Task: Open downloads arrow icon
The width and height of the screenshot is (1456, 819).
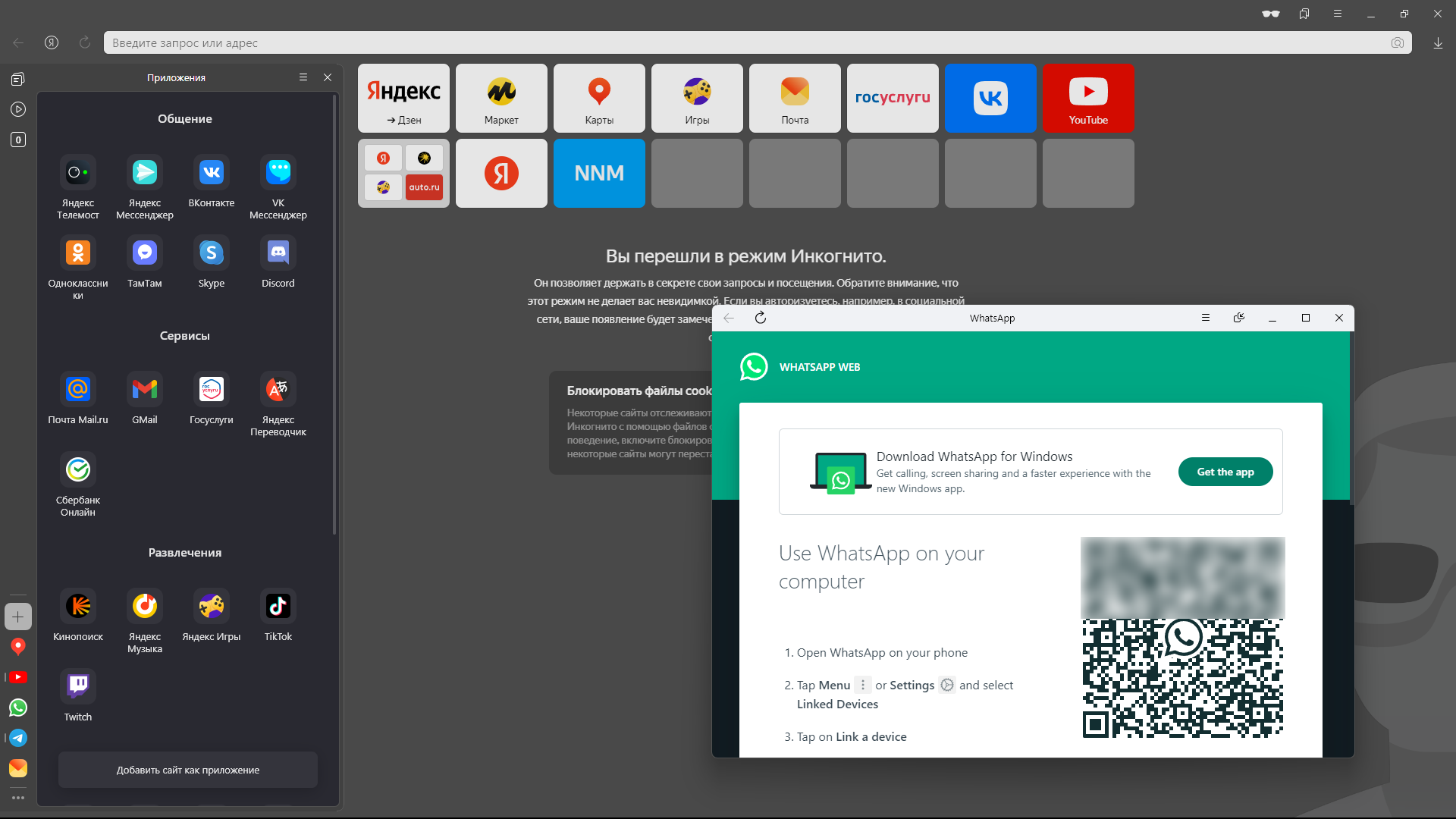Action: coord(1438,42)
